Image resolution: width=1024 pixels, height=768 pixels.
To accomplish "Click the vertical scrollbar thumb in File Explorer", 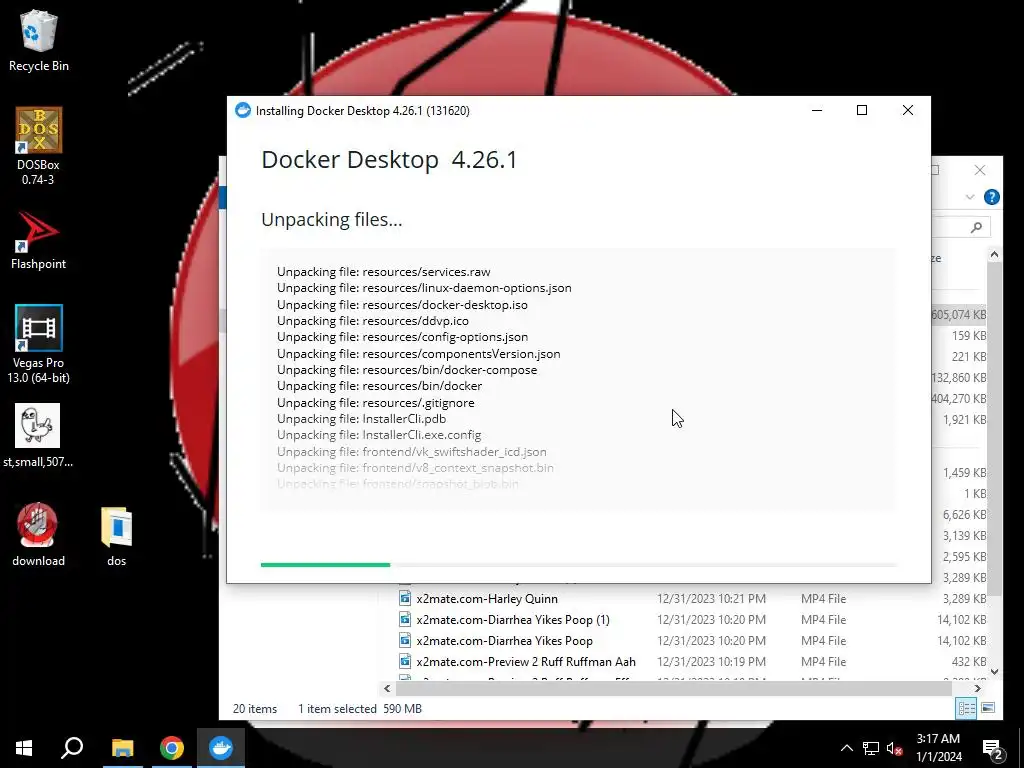I will coord(994,428).
